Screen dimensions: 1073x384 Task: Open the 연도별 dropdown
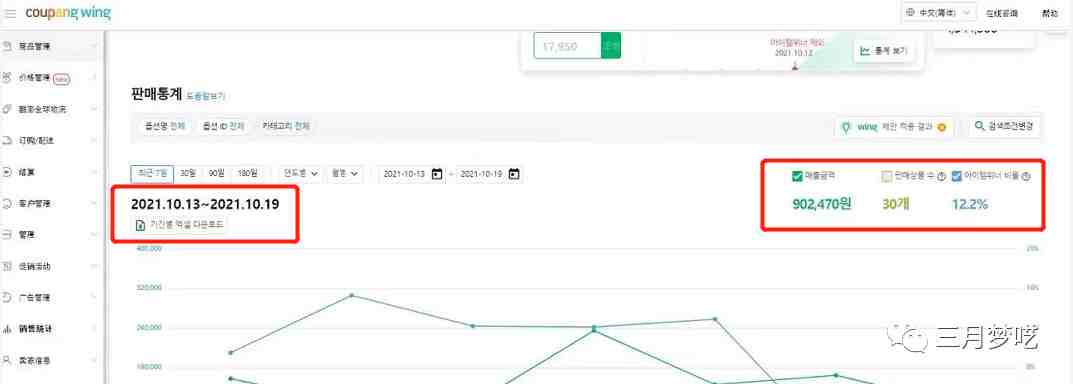[301, 174]
